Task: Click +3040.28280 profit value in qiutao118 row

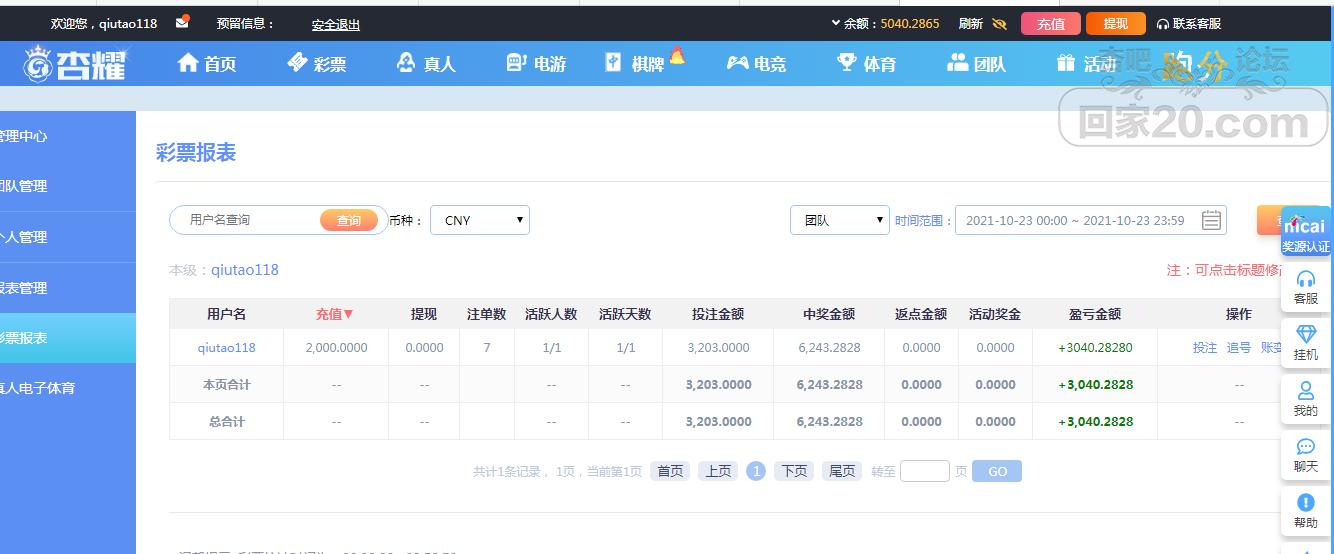Action: pos(1096,348)
